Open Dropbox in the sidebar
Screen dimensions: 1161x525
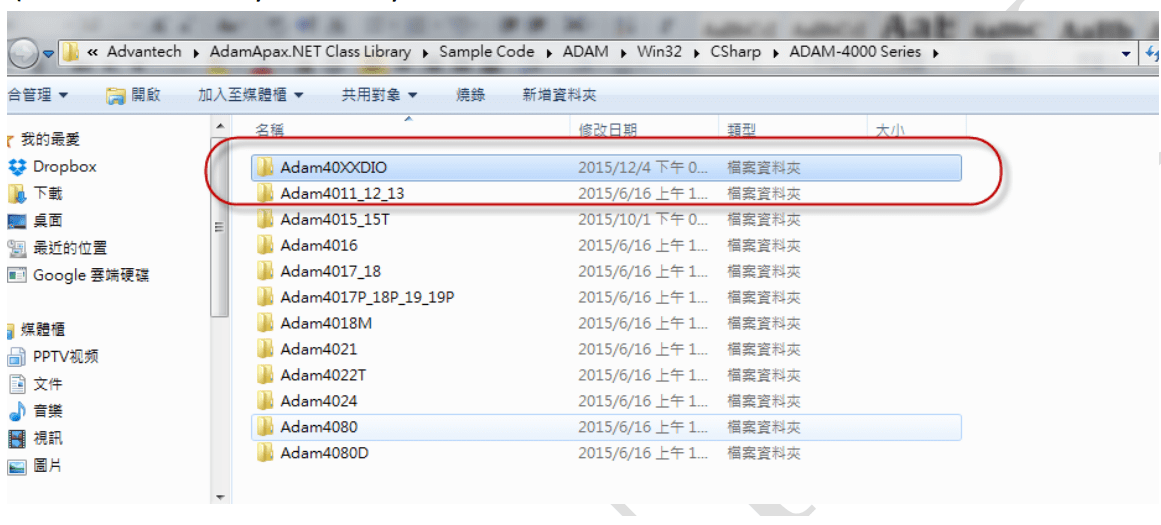(53, 167)
